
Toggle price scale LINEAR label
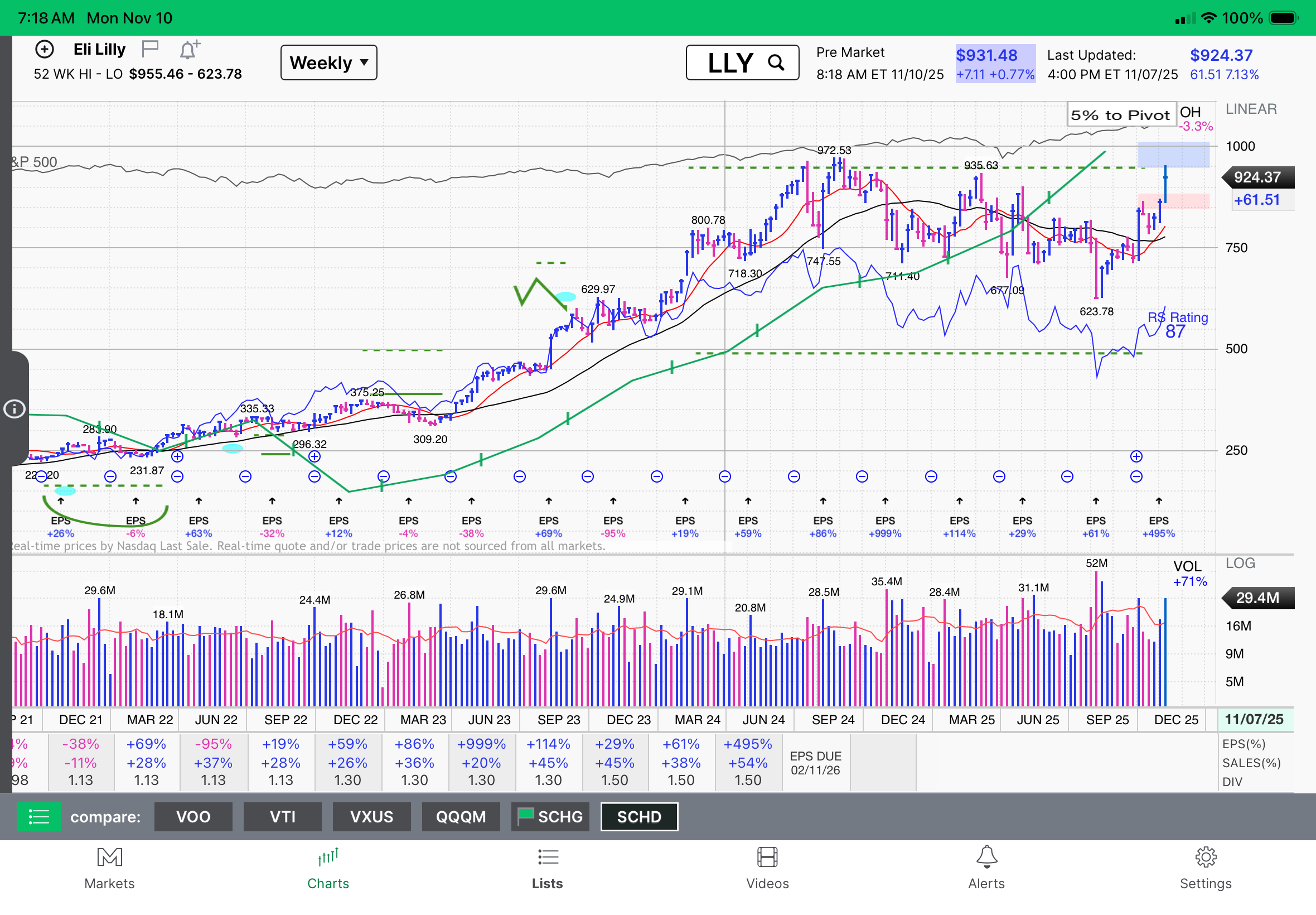[1251, 109]
